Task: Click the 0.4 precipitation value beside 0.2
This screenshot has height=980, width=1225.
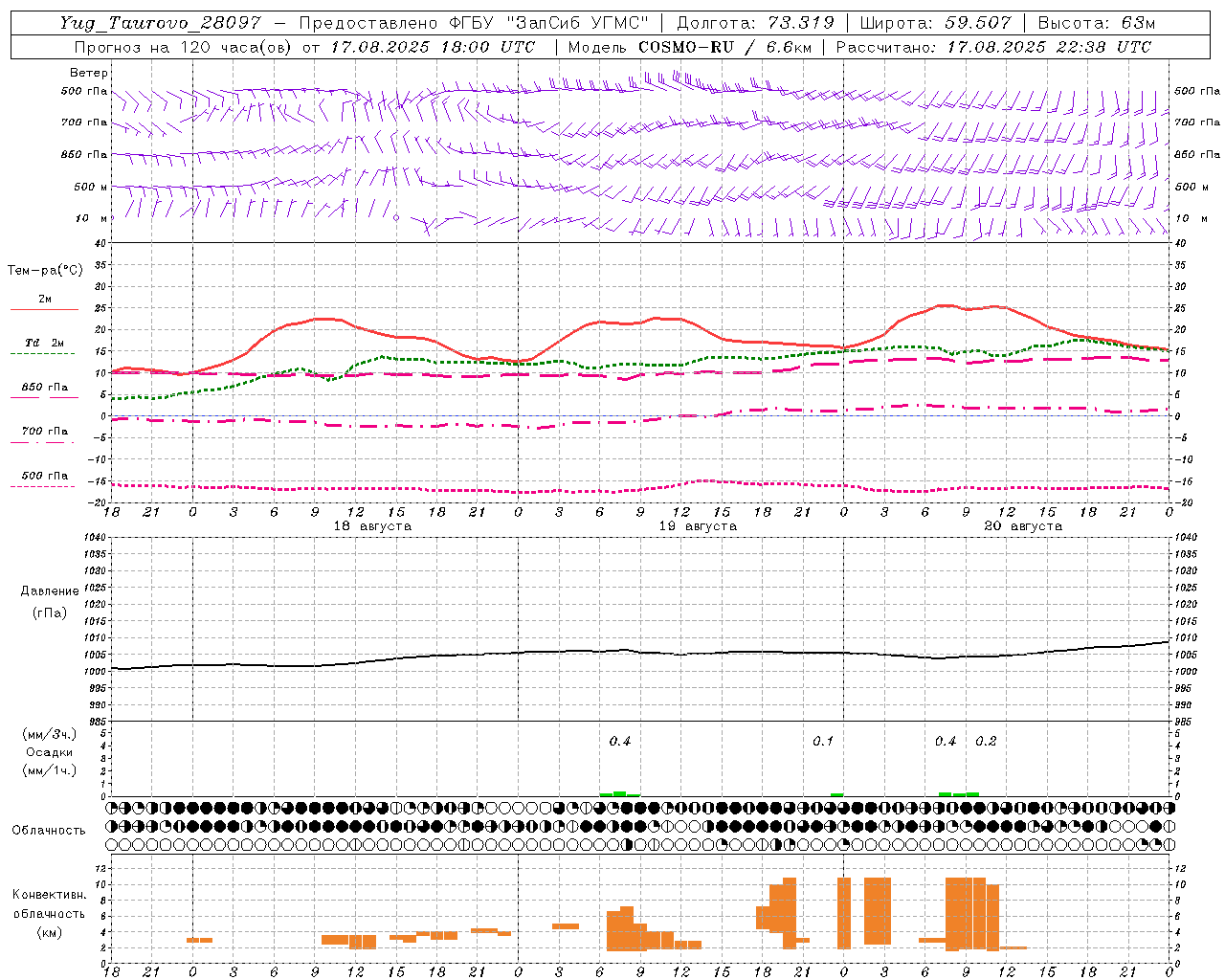Action: (946, 742)
